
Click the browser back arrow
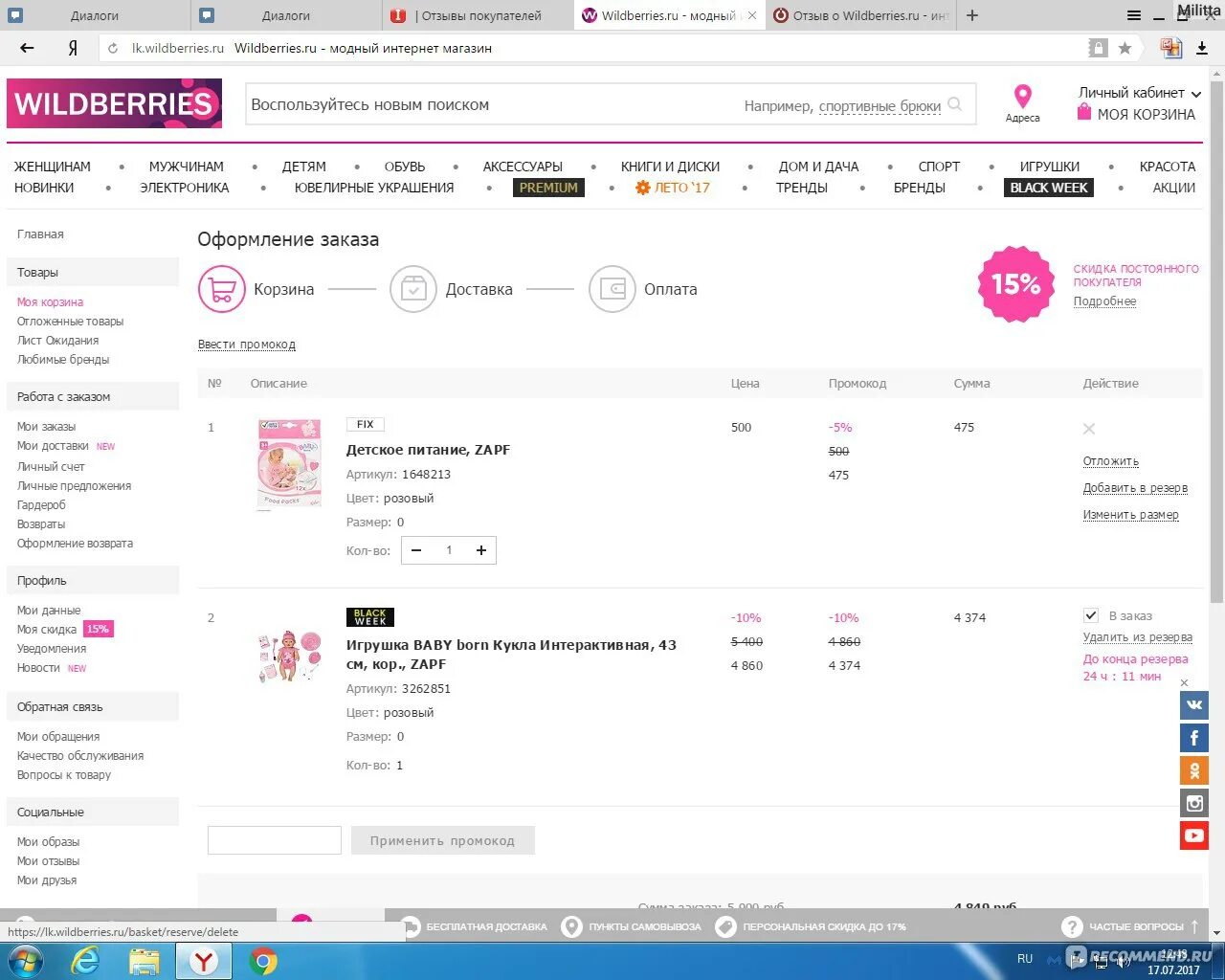tap(27, 48)
